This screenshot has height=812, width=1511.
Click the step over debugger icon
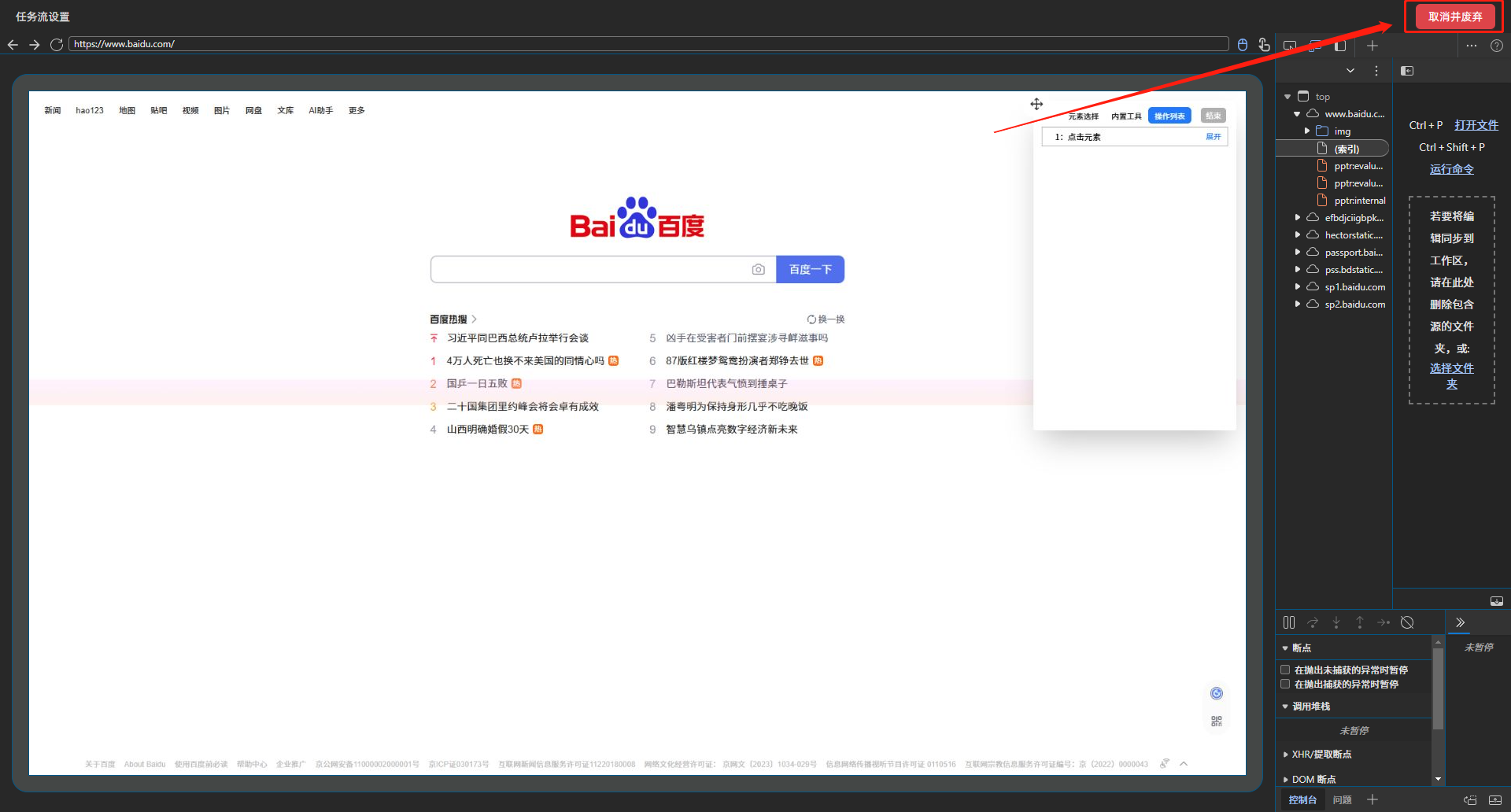(1313, 622)
